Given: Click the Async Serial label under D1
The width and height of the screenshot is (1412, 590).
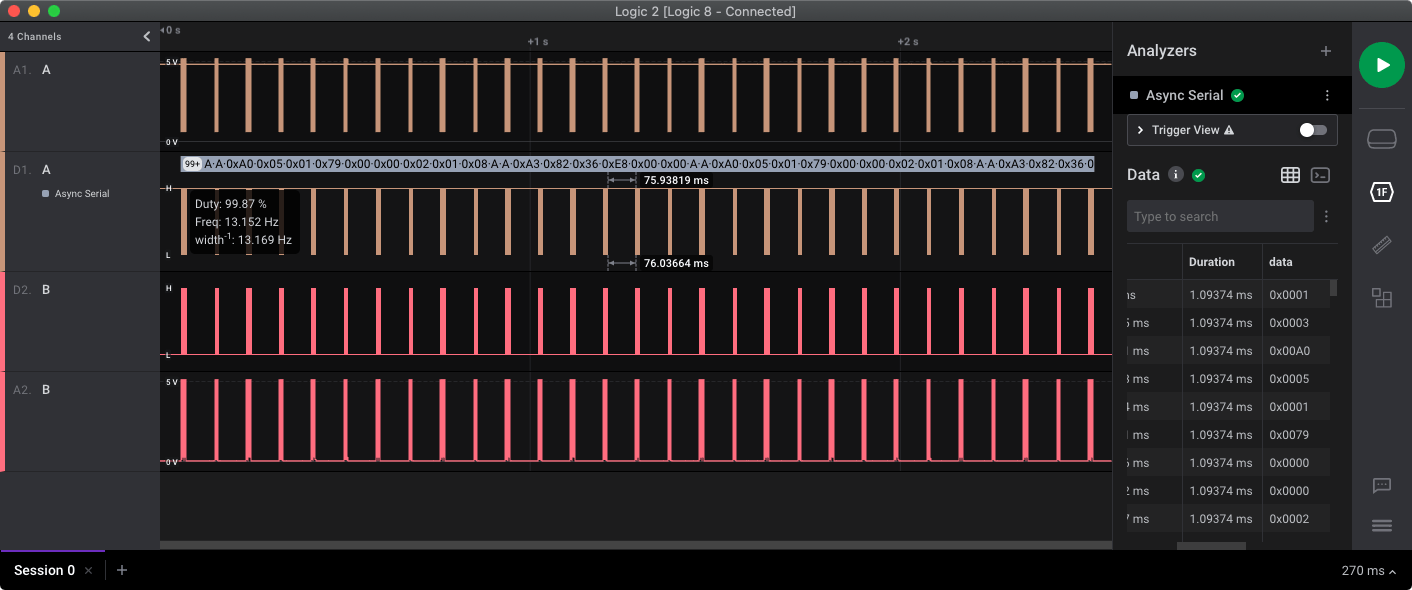Looking at the screenshot, I should (x=82, y=194).
